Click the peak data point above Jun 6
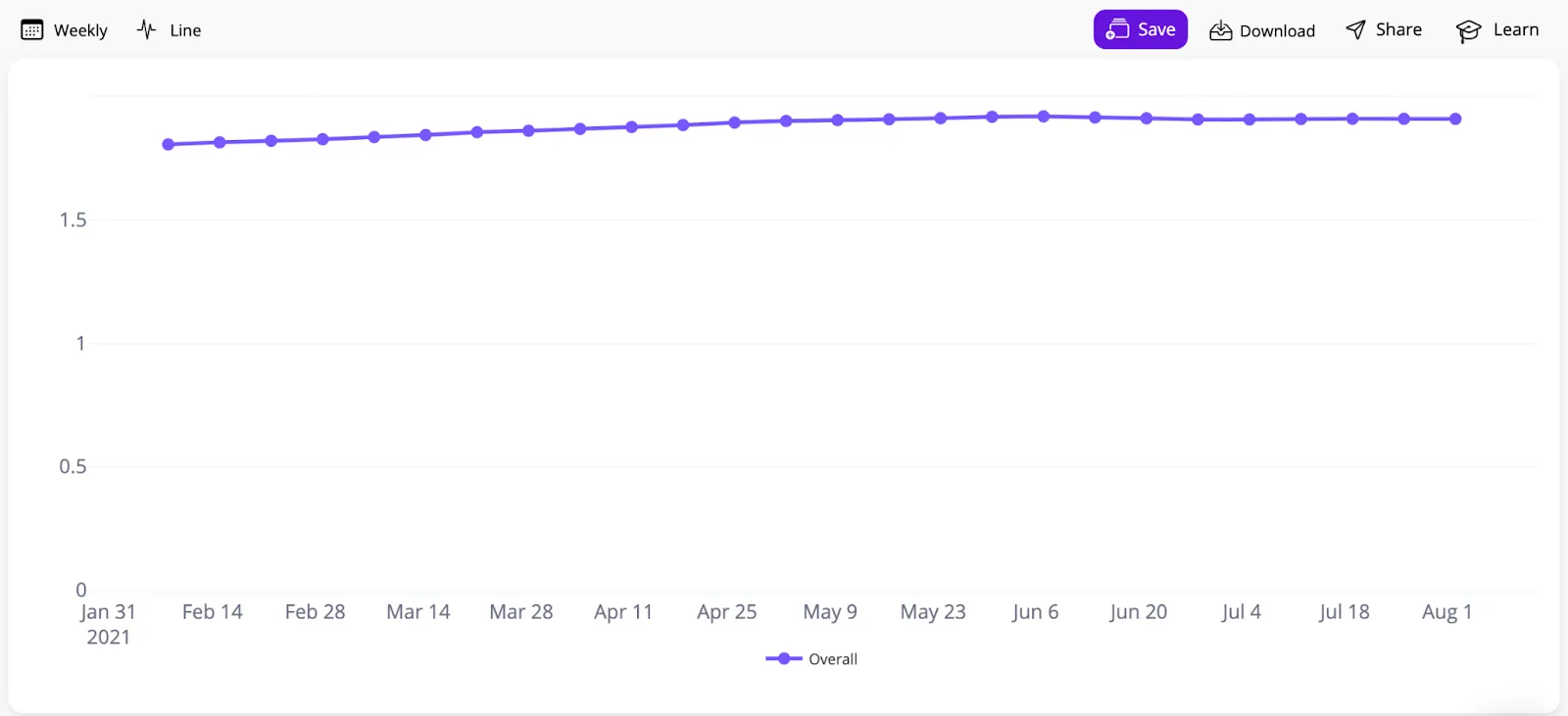This screenshot has width=1568, height=716. pos(1044,116)
